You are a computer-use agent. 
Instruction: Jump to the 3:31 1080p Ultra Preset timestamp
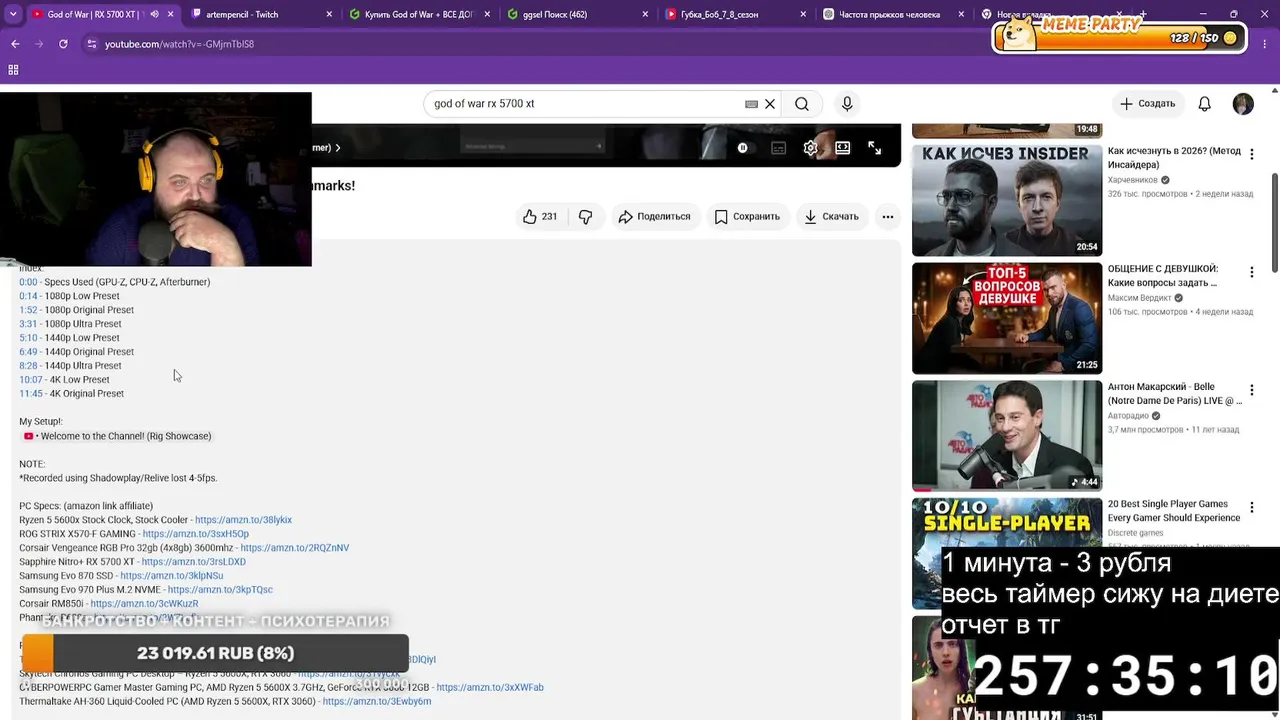pos(28,324)
